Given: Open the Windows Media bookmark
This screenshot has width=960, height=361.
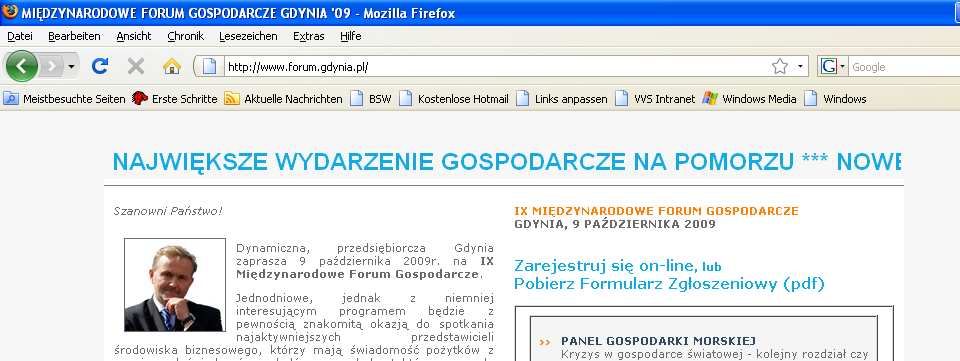Looking at the screenshot, I should pyautogui.click(x=749, y=99).
